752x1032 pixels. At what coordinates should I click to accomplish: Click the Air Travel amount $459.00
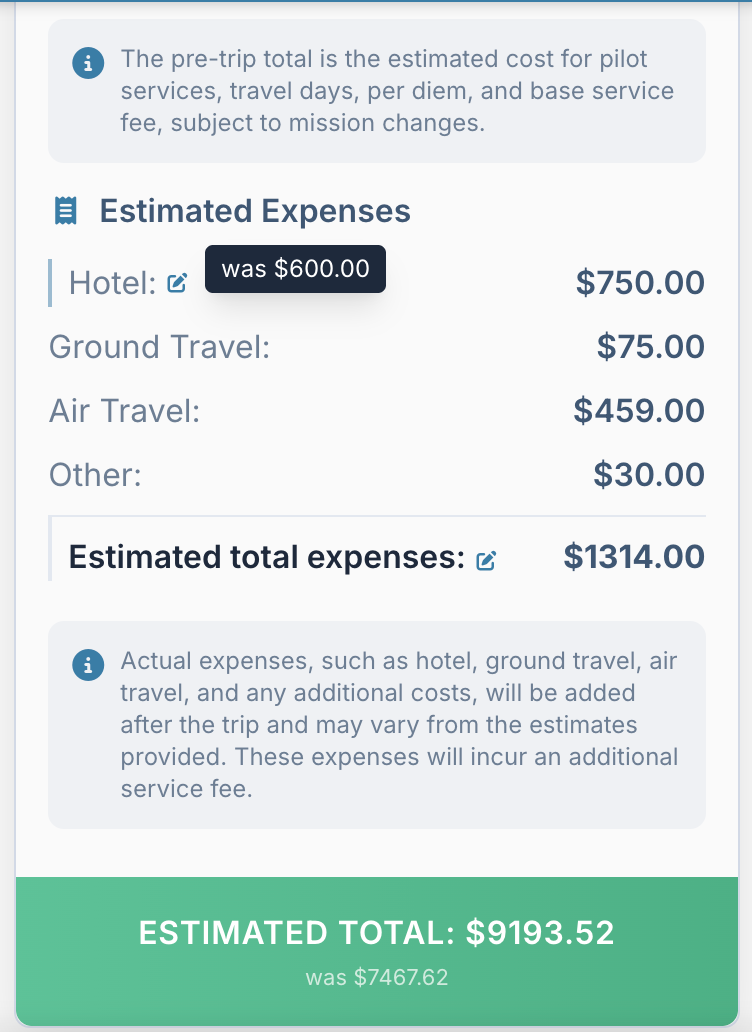(x=639, y=411)
